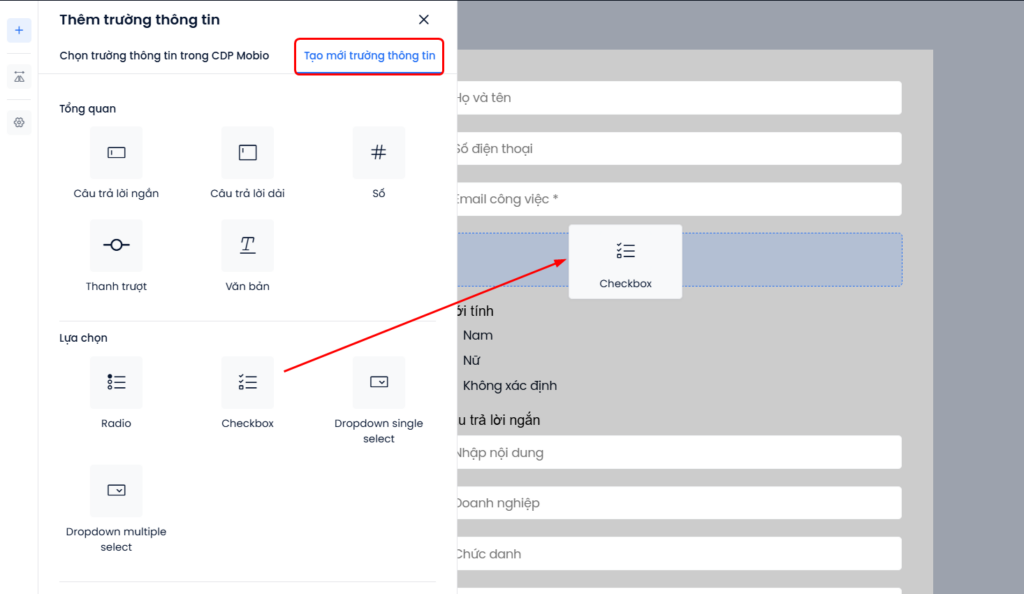Viewport: 1024px width, 594px height.
Task: Choose Dropdown single select field type
Action: click(378, 382)
